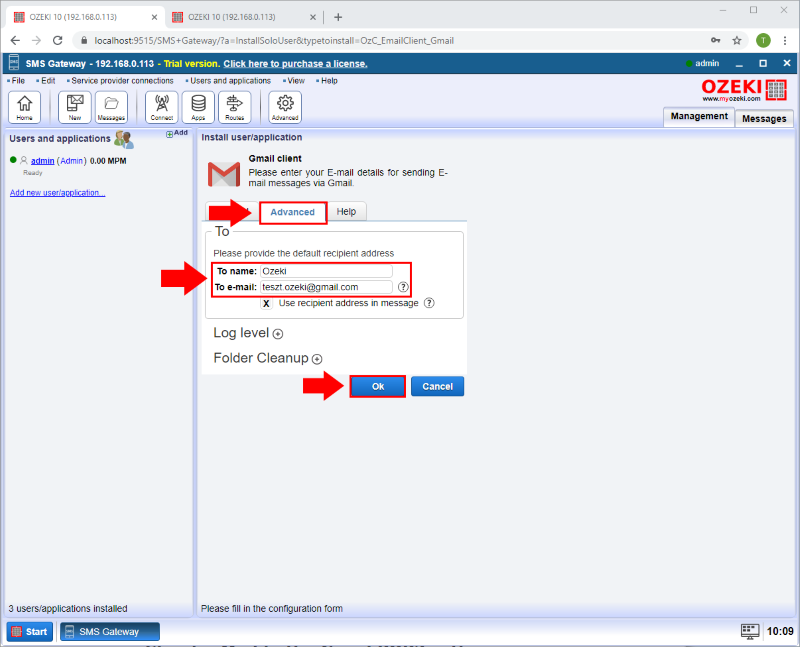Click help icon beside Use recipient address

tap(430, 303)
